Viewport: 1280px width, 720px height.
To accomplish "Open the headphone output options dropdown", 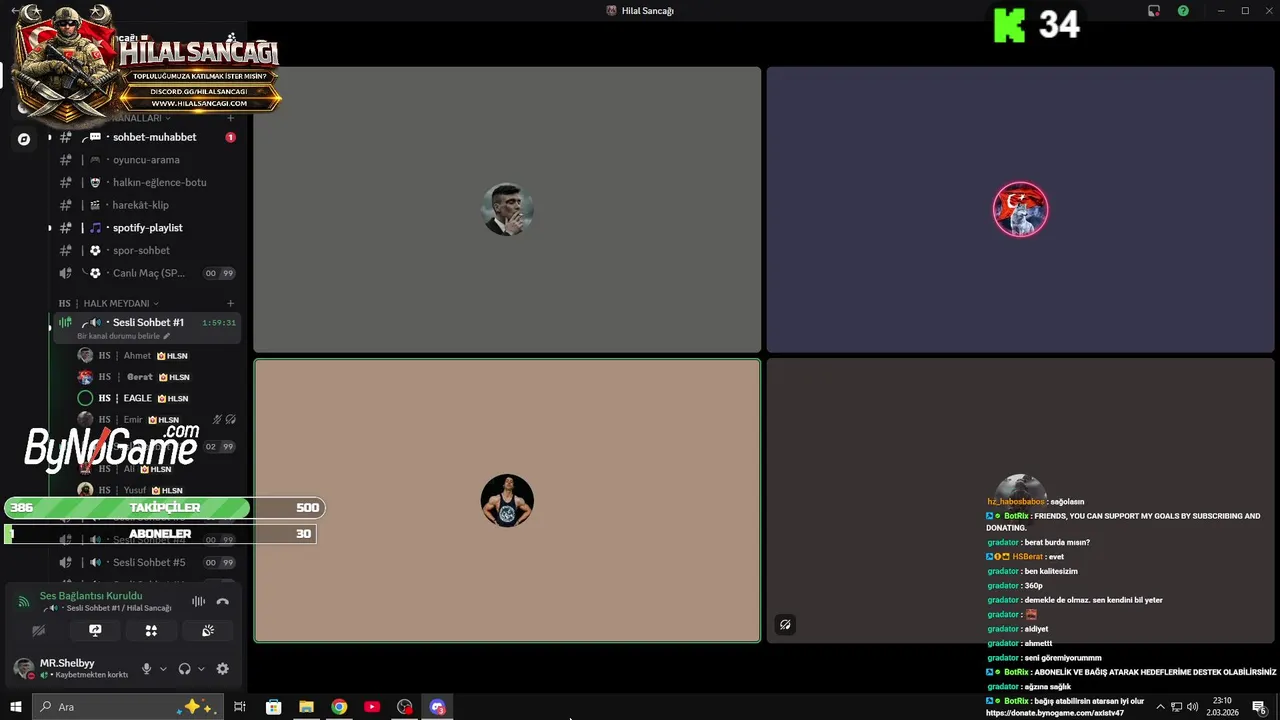I will [x=201, y=669].
